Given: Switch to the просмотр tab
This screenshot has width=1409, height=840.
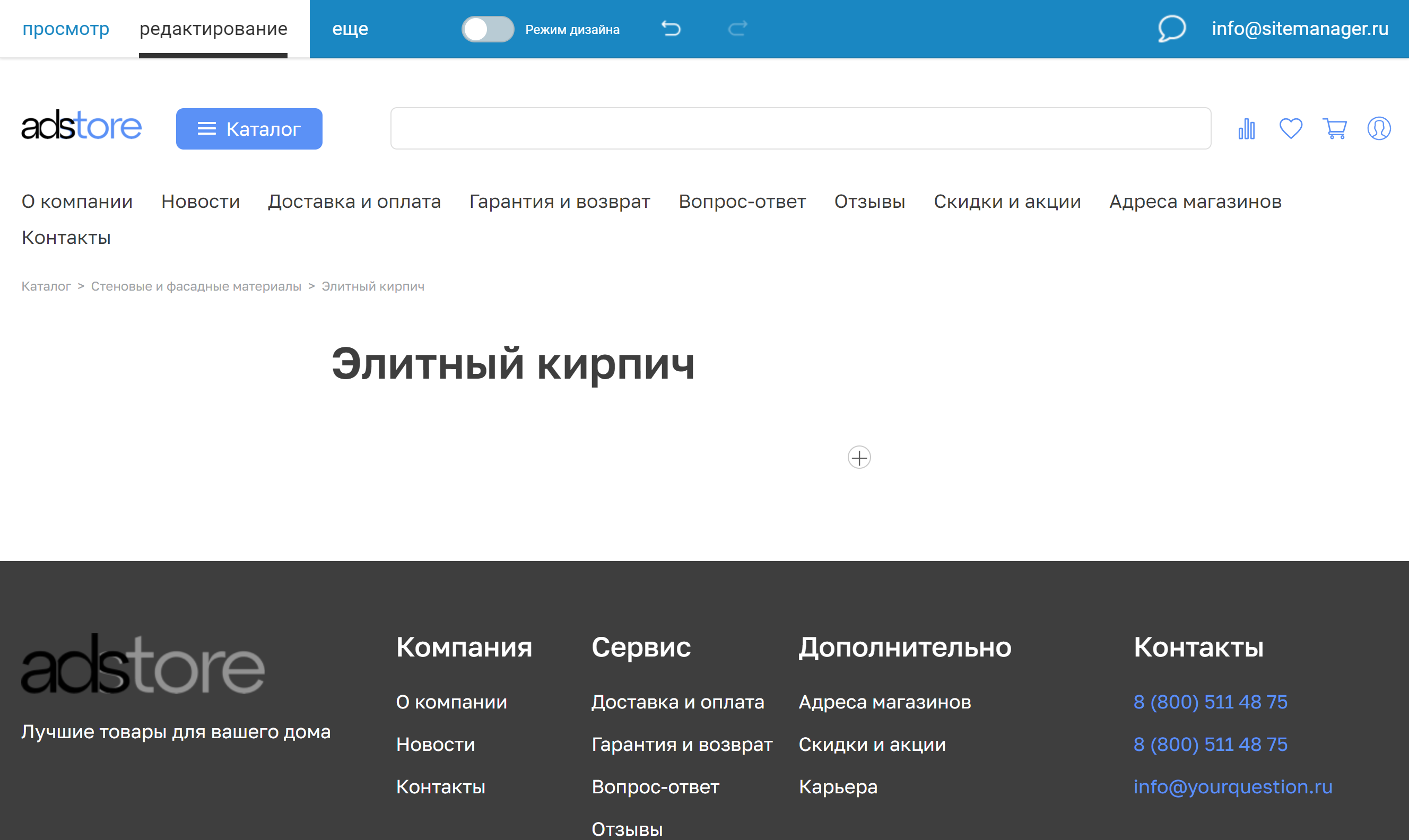Looking at the screenshot, I should click(x=66, y=28).
